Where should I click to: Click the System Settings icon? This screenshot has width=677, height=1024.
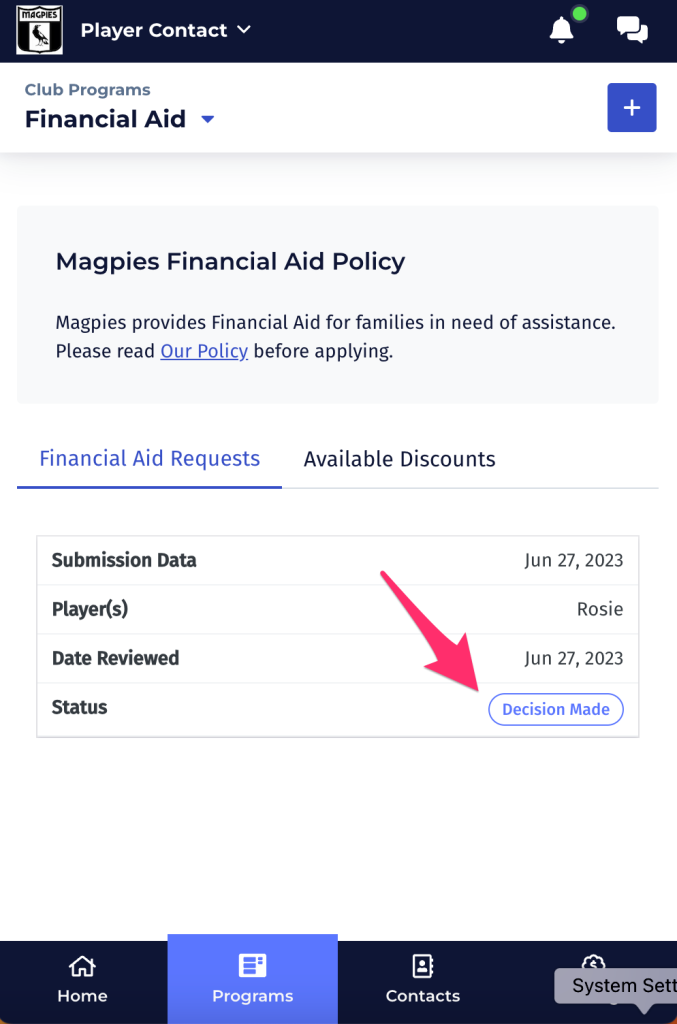coord(593,962)
